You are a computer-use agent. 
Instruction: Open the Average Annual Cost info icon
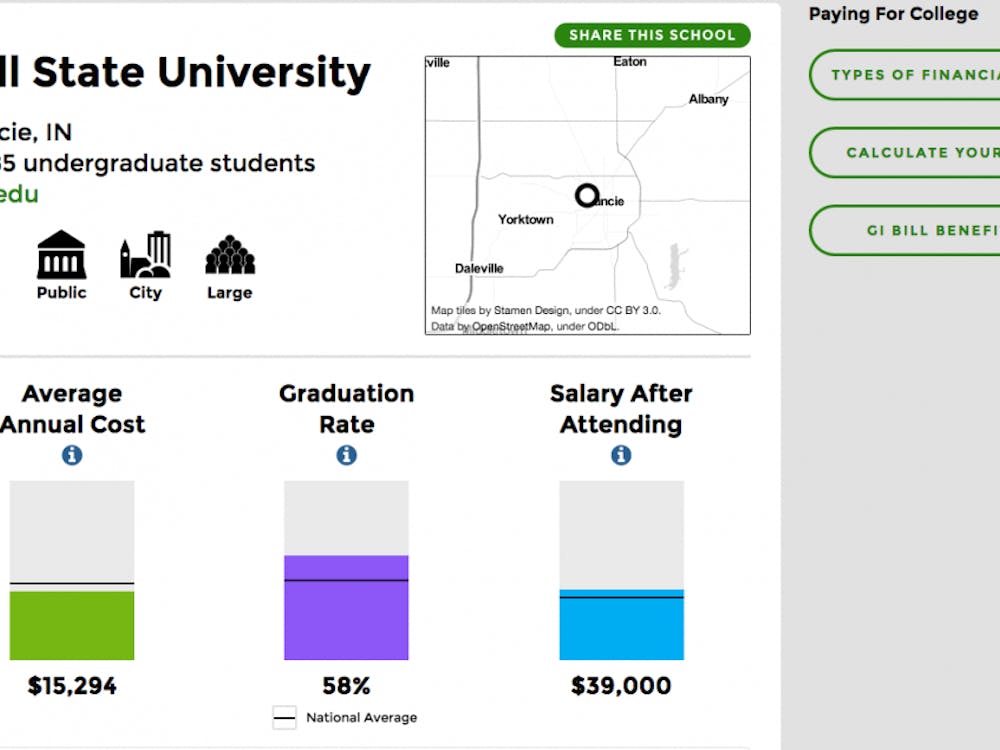(x=71, y=455)
